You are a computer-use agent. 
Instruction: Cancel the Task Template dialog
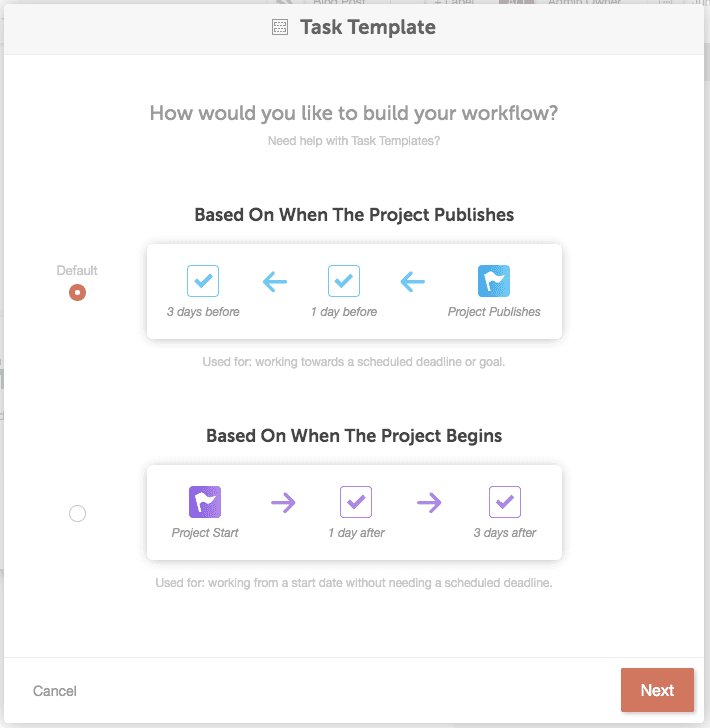point(55,691)
